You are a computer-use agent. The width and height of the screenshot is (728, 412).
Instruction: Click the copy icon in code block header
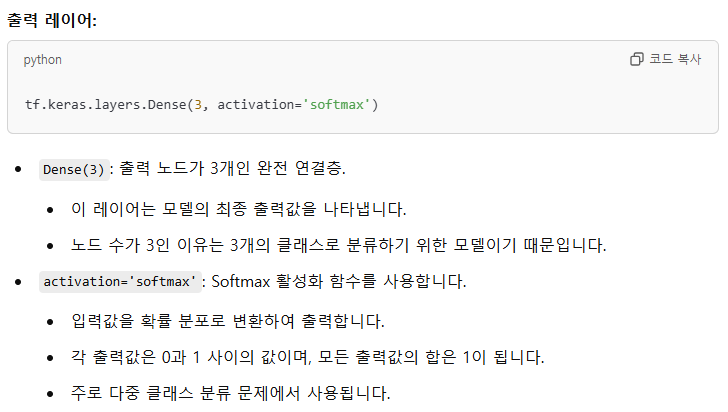click(637, 59)
